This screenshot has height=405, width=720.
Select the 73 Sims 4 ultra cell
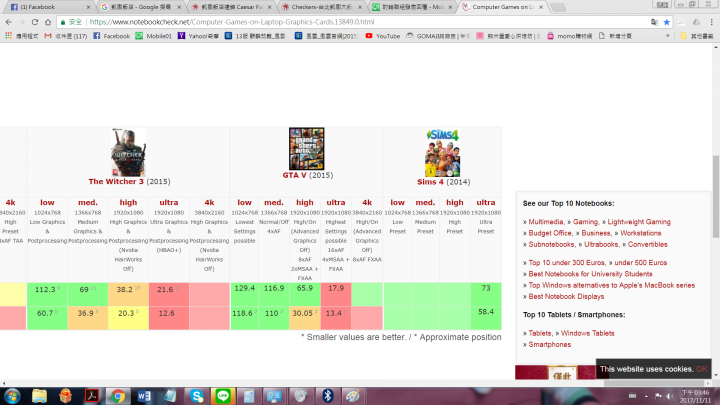pyautogui.click(x=486, y=294)
